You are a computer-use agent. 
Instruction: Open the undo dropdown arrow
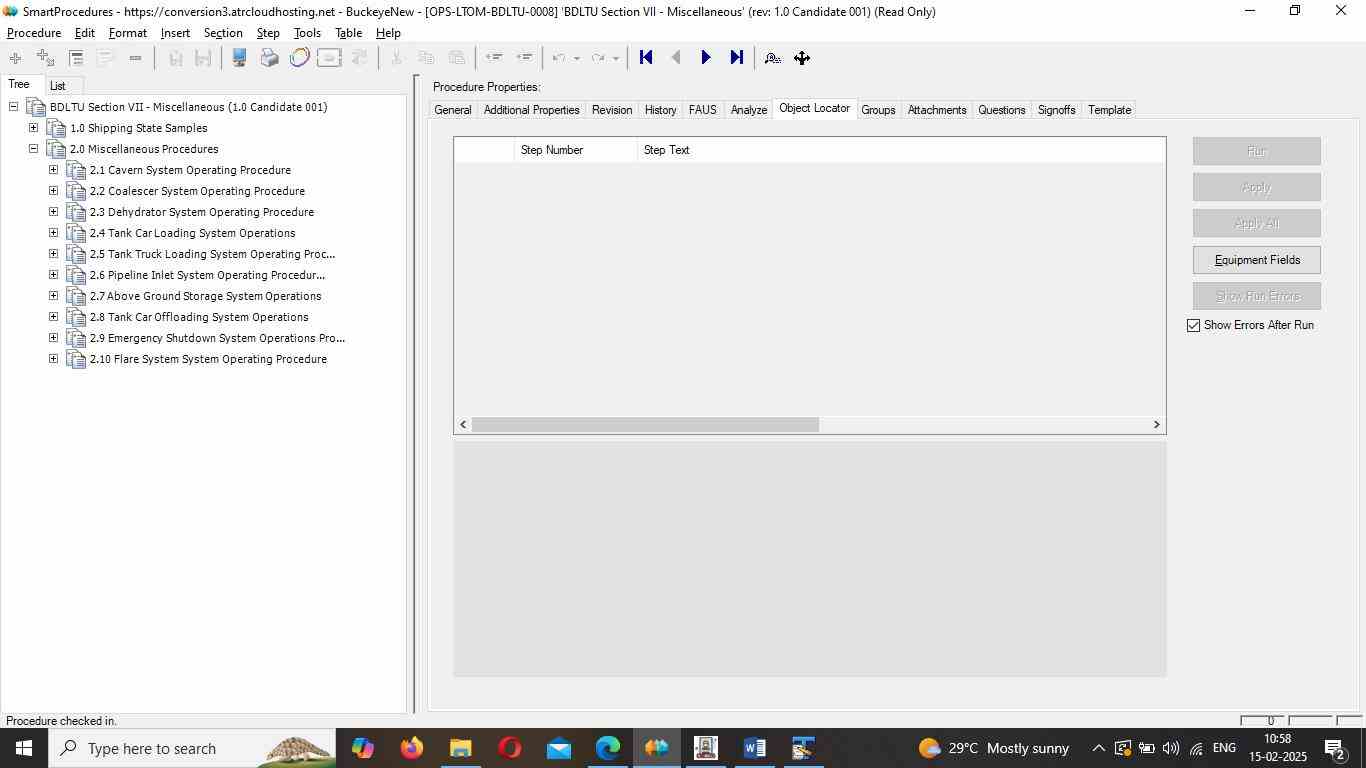pos(577,58)
